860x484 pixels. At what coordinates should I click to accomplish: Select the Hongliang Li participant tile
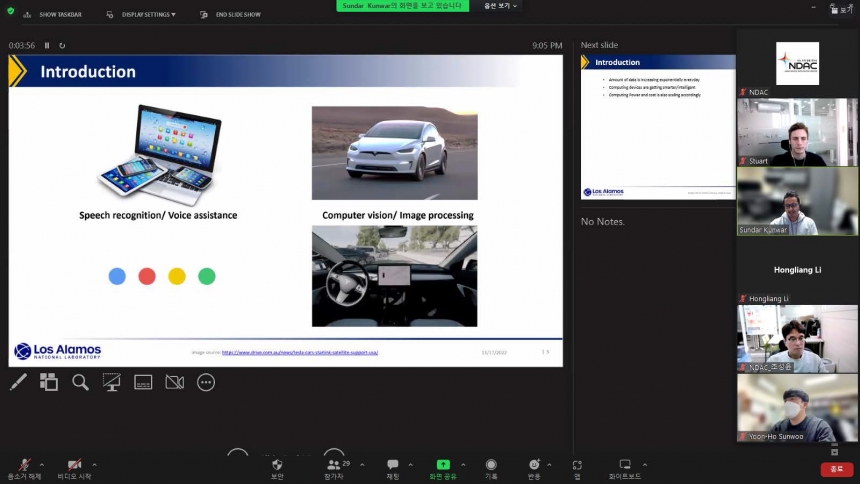[x=797, y=270]
